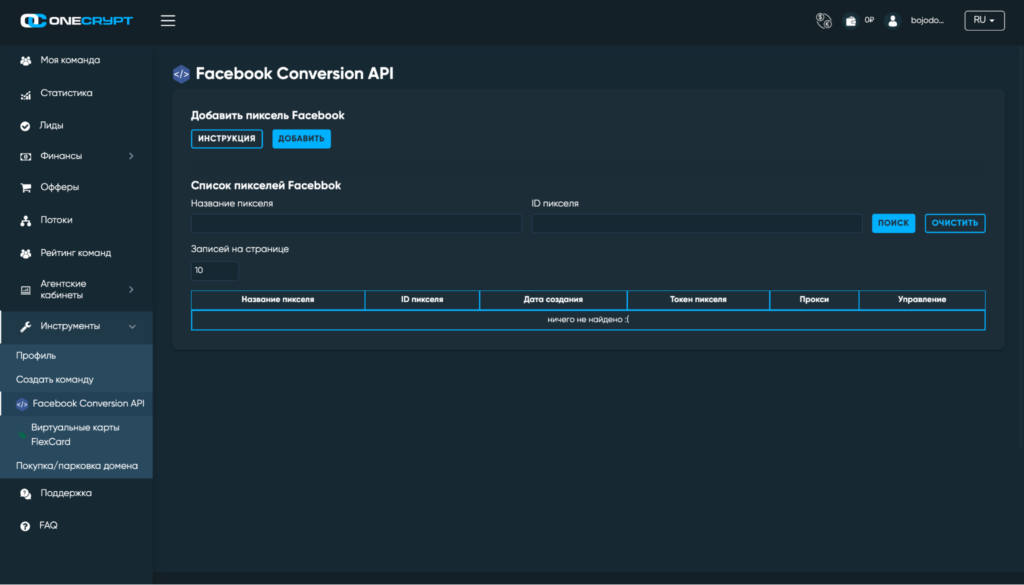Click the Моя команда team icon

pyautogui.click(x=25, y=61)
